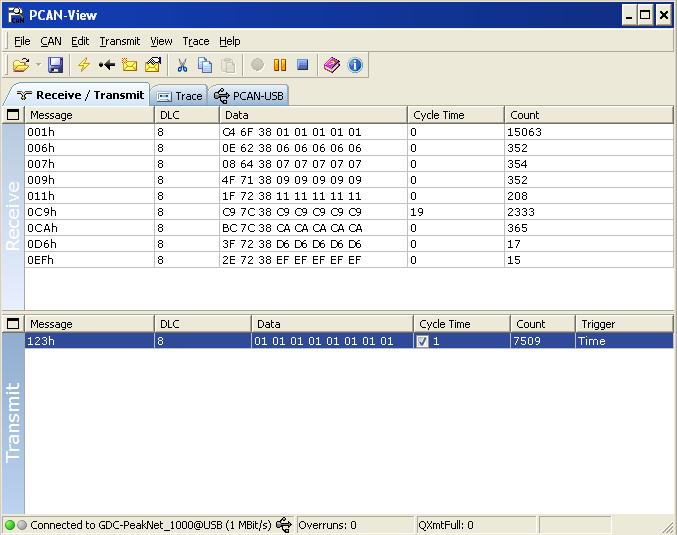The width and height of the screenshot is (677, 535).
Task: Click the Receive list column selector icon
Action: coord(13,115)
